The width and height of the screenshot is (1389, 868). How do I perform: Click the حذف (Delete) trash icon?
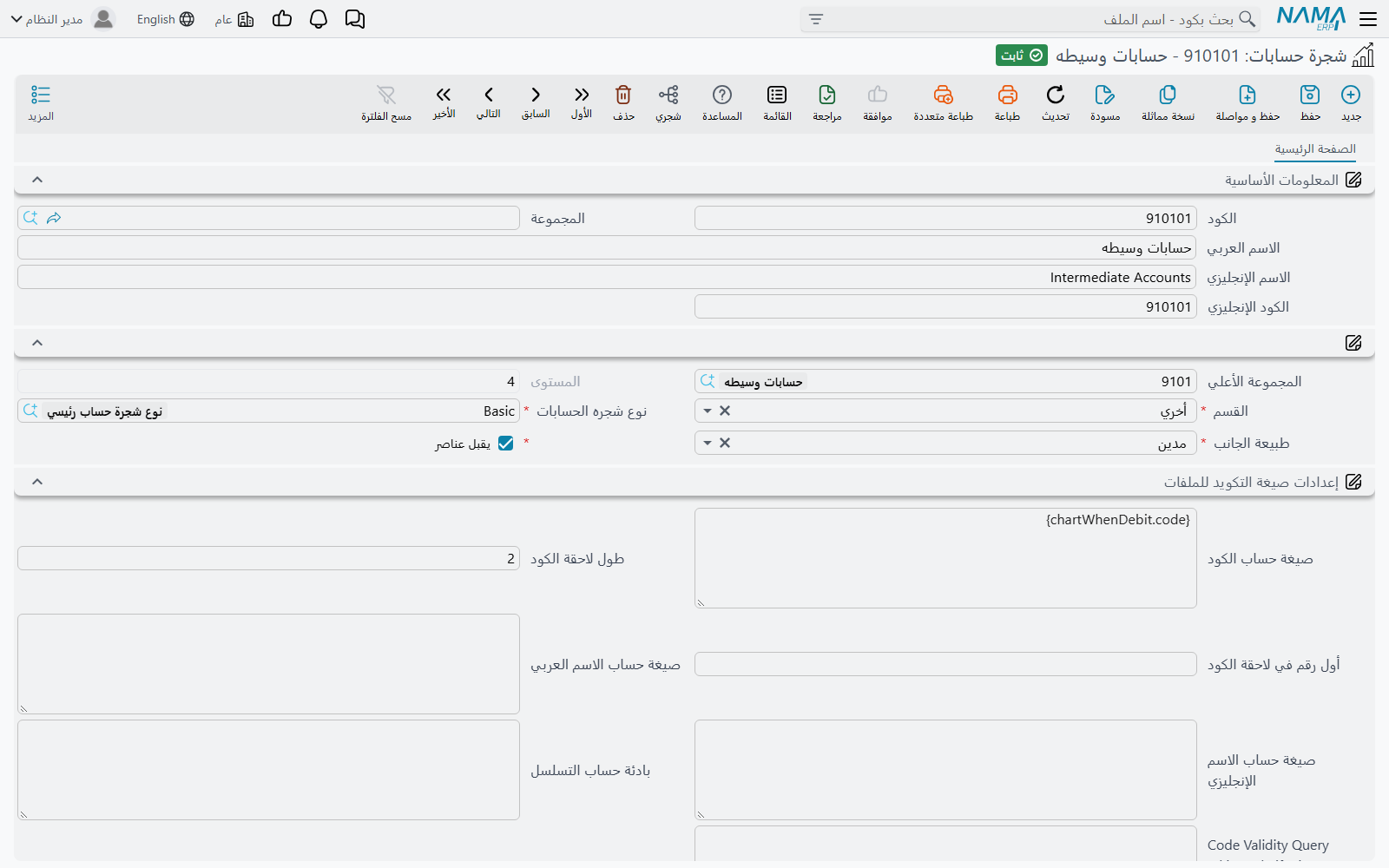(x=623, y=95)
